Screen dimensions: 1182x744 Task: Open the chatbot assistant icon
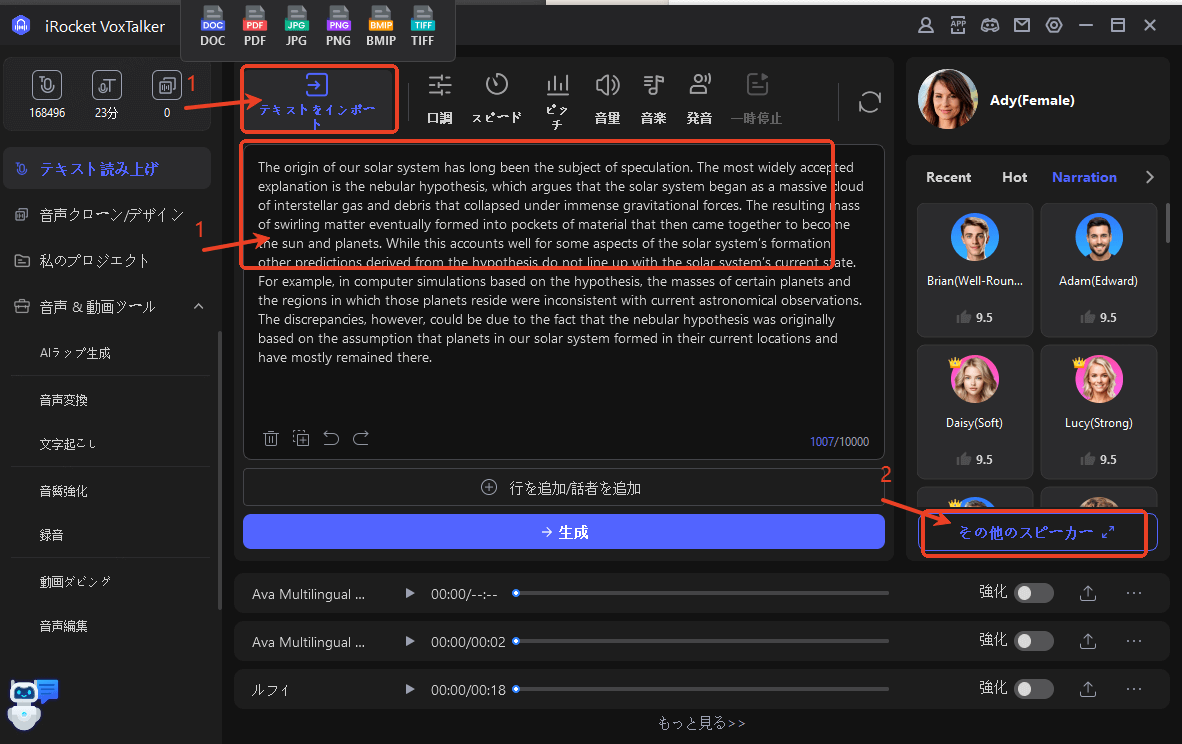32,704
